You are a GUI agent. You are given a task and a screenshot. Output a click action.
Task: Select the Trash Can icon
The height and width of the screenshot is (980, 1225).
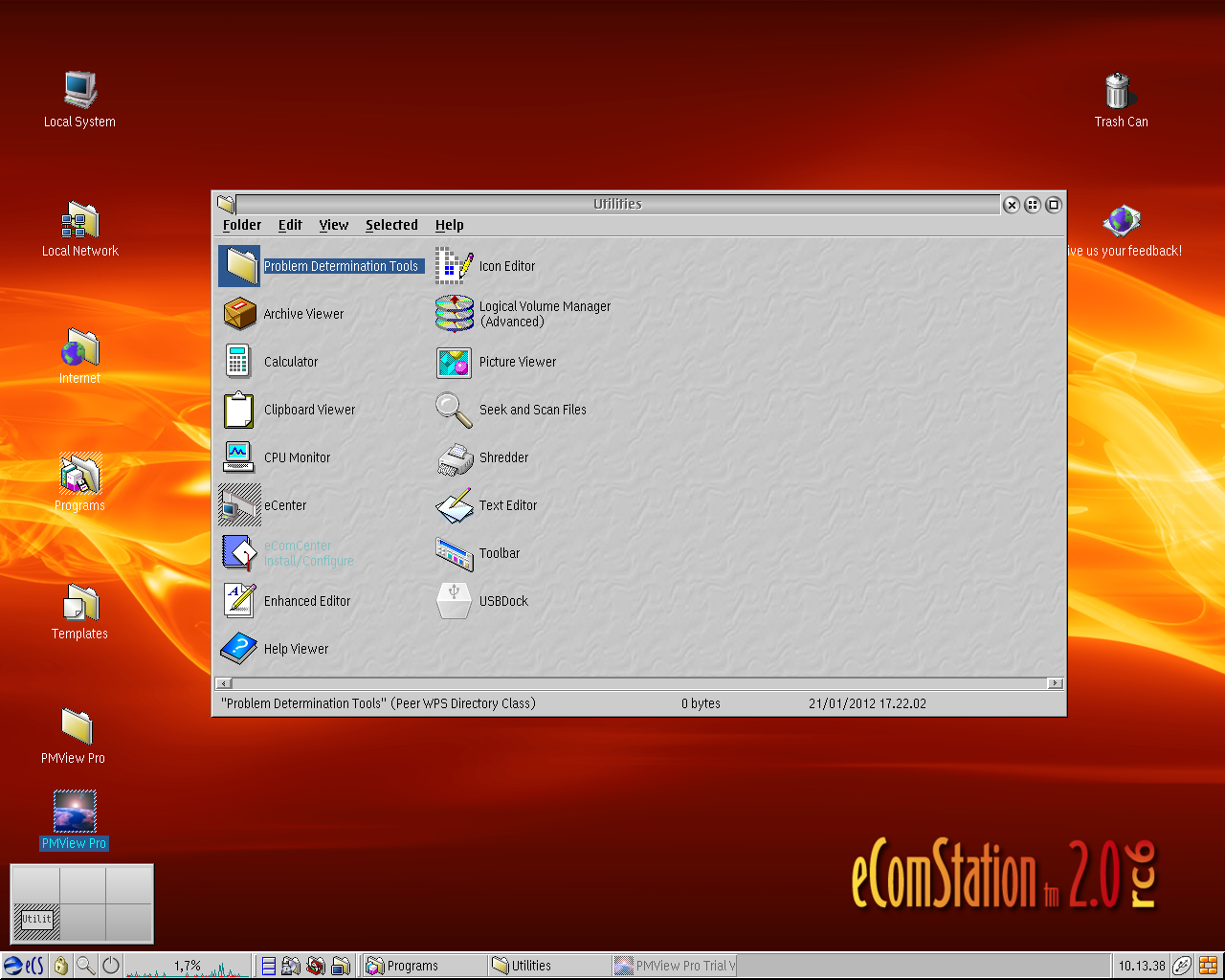(x=1118, y=91)
